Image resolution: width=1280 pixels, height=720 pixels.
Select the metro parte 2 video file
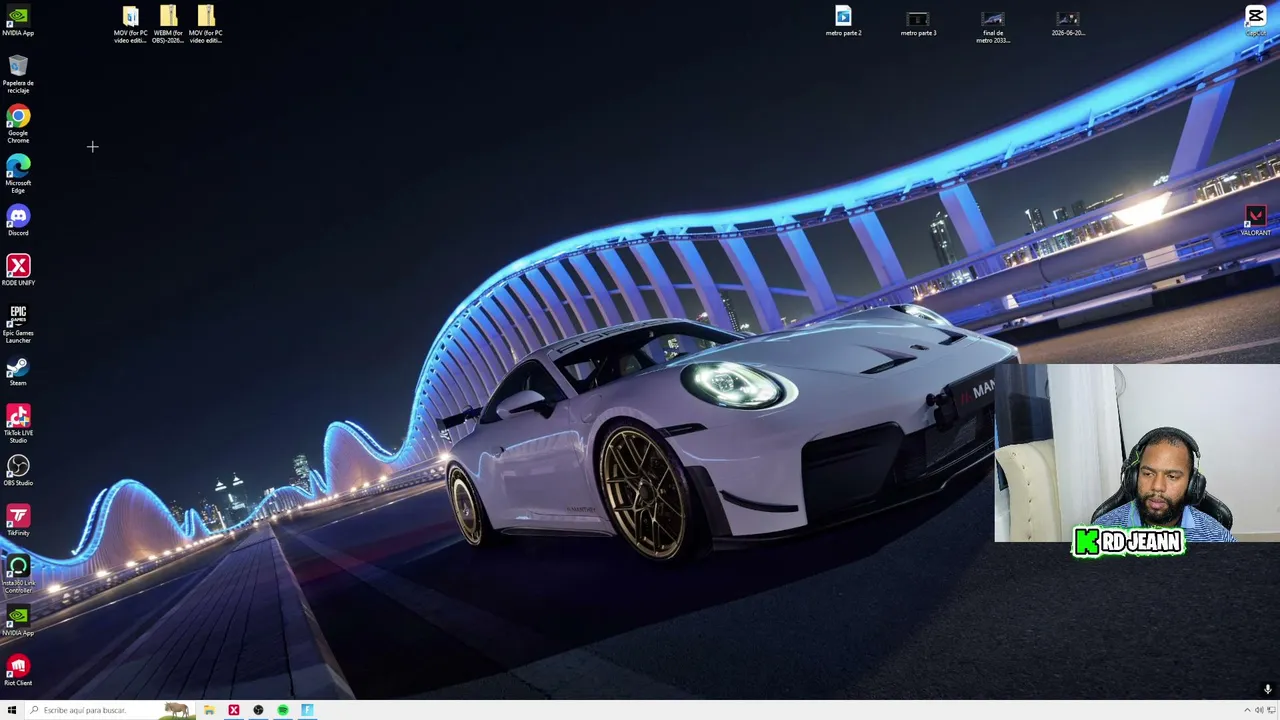click(x=843, y=22)
